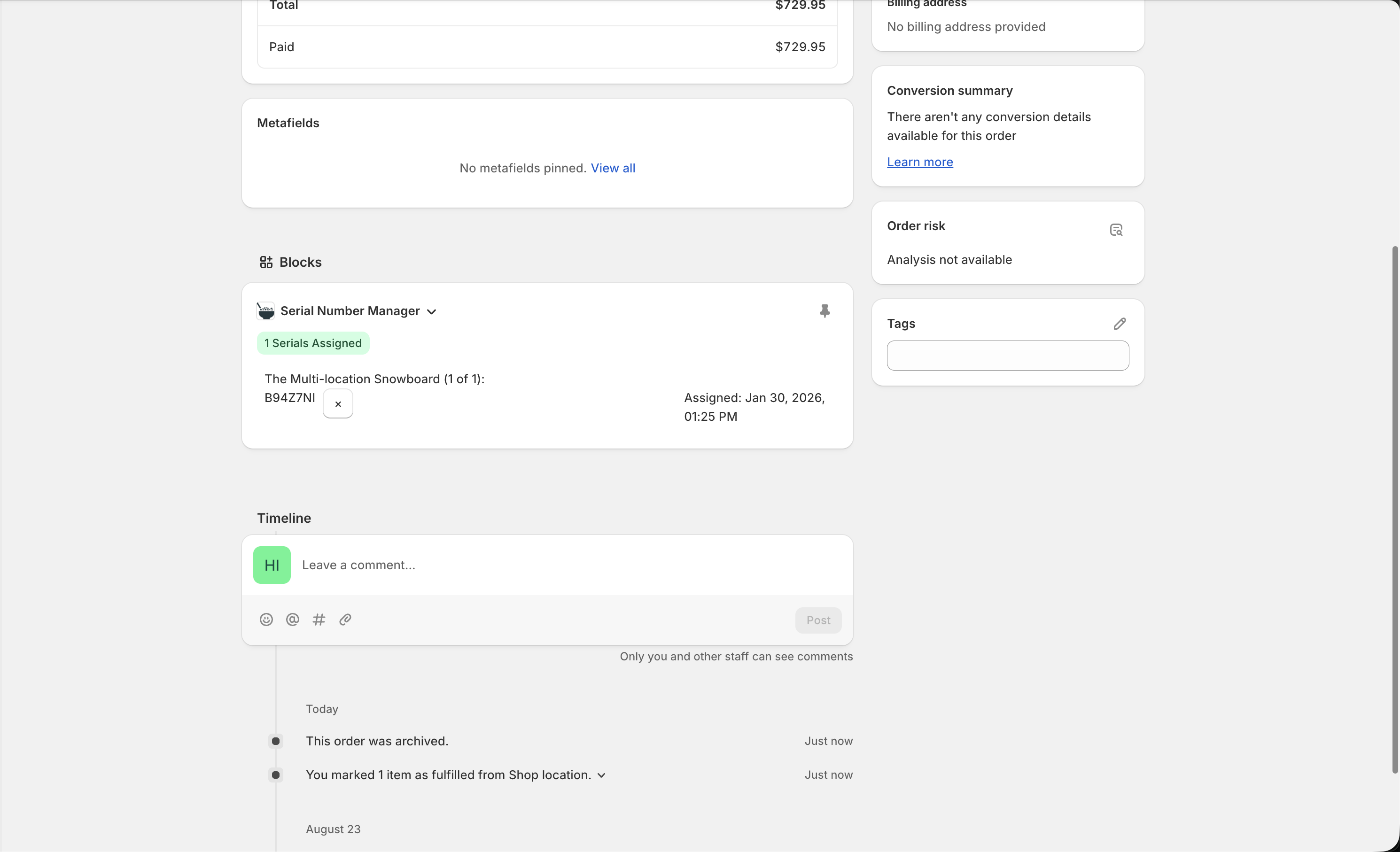Remove serial number B94Z7NI
1400x852 pixels.
(337, 403)
